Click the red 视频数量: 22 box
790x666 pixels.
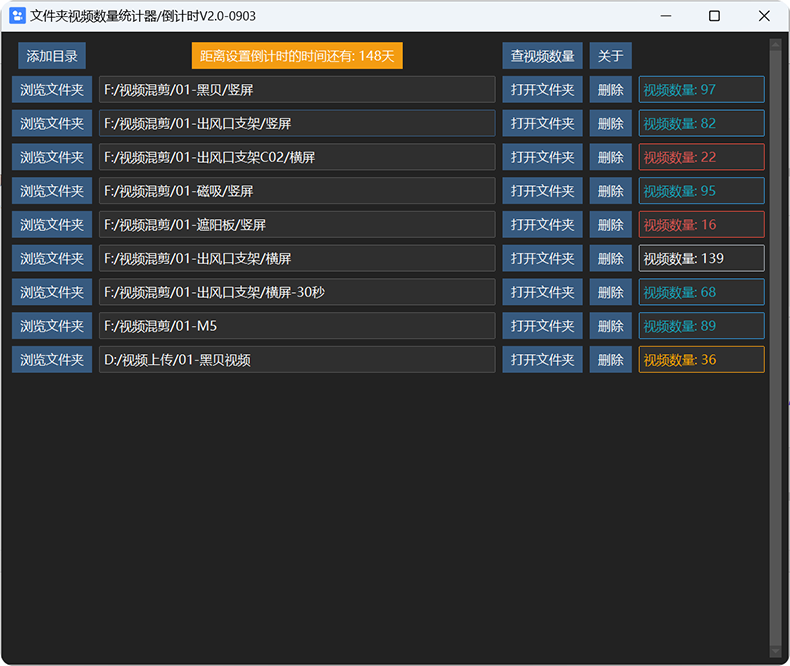click(x=701, y=157)
